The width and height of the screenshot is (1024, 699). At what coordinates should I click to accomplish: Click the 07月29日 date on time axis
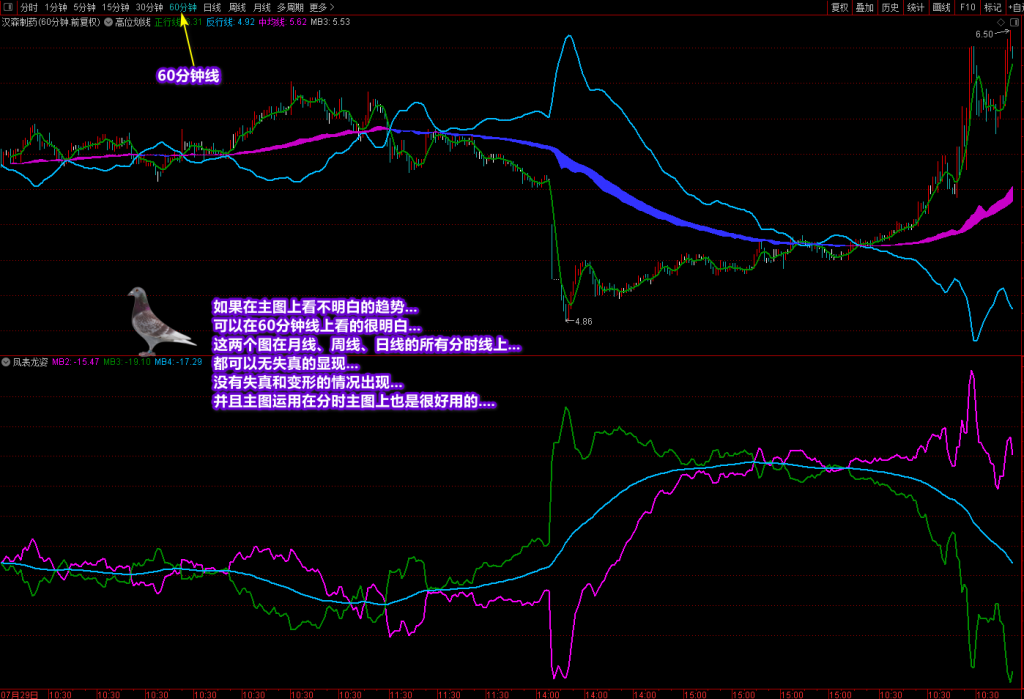(x=20, y=694)
